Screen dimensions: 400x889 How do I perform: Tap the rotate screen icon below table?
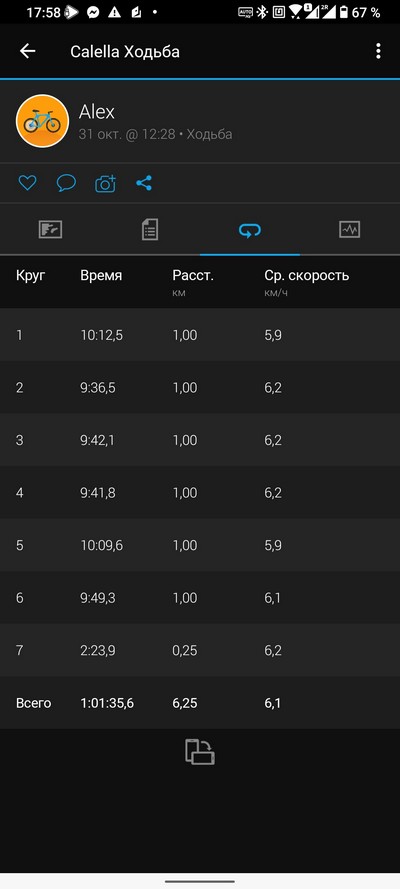pyautogui.click(x=200, y=752)
